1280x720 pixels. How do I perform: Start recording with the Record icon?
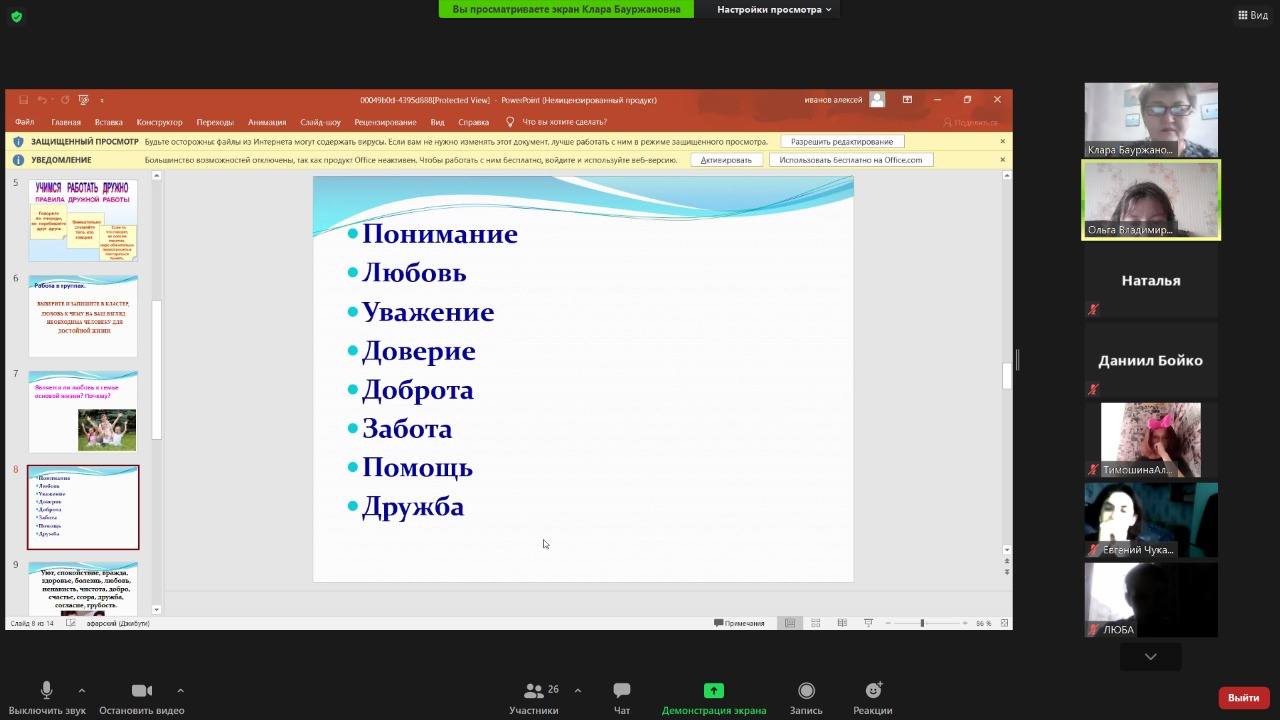(x=806, y=691)
